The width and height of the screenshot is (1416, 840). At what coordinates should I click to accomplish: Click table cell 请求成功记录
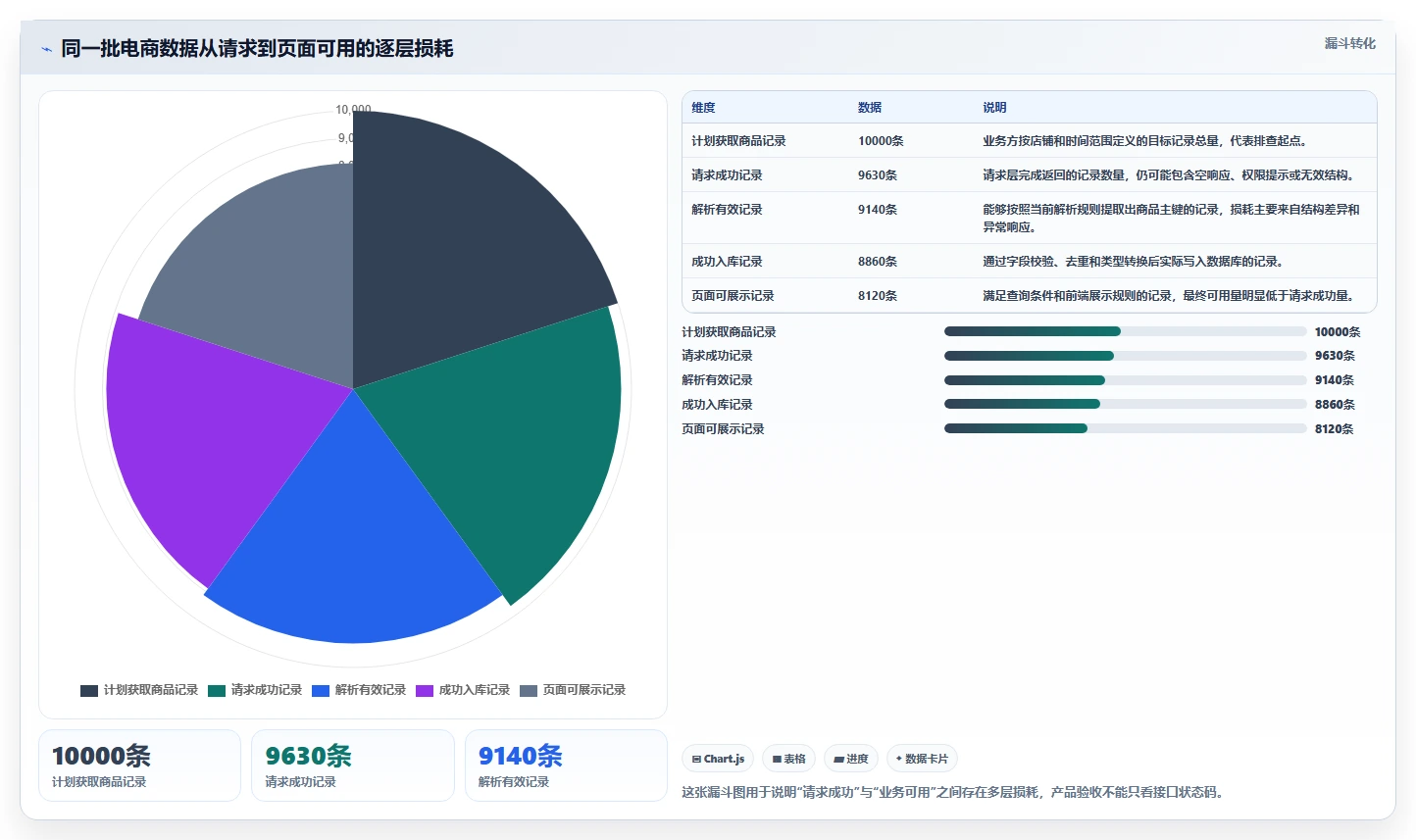(x=727, y=175)
